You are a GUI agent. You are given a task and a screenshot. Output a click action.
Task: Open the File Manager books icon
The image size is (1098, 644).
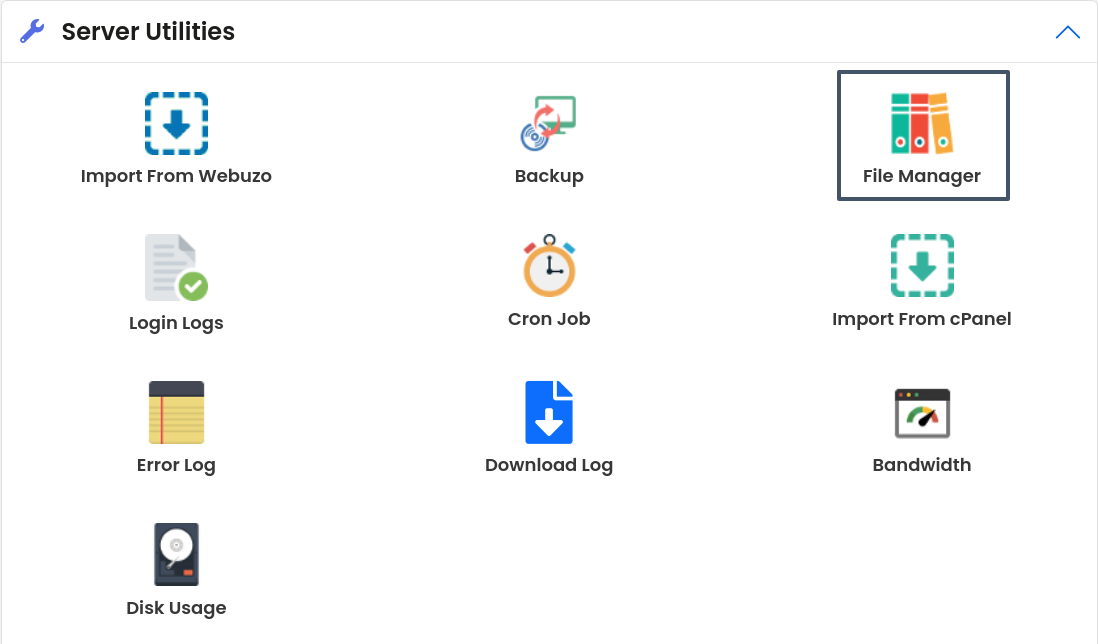922,124
